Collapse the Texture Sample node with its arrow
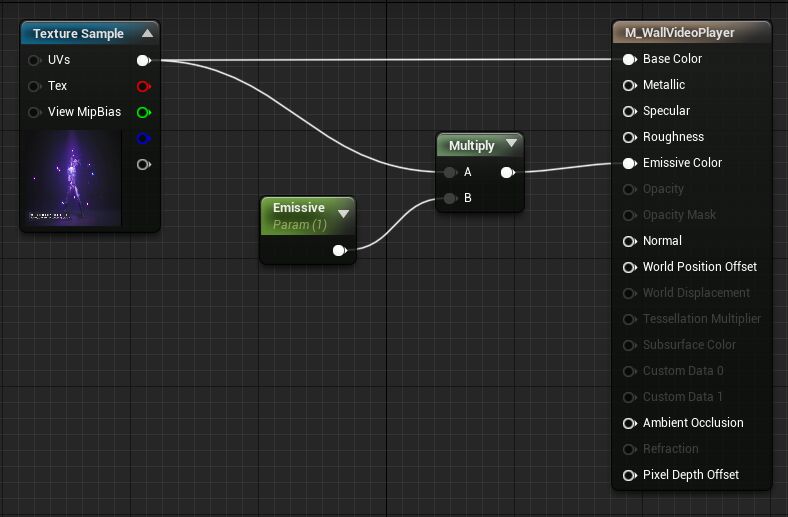This screenshot has width=788, height=517. [147, 33]
